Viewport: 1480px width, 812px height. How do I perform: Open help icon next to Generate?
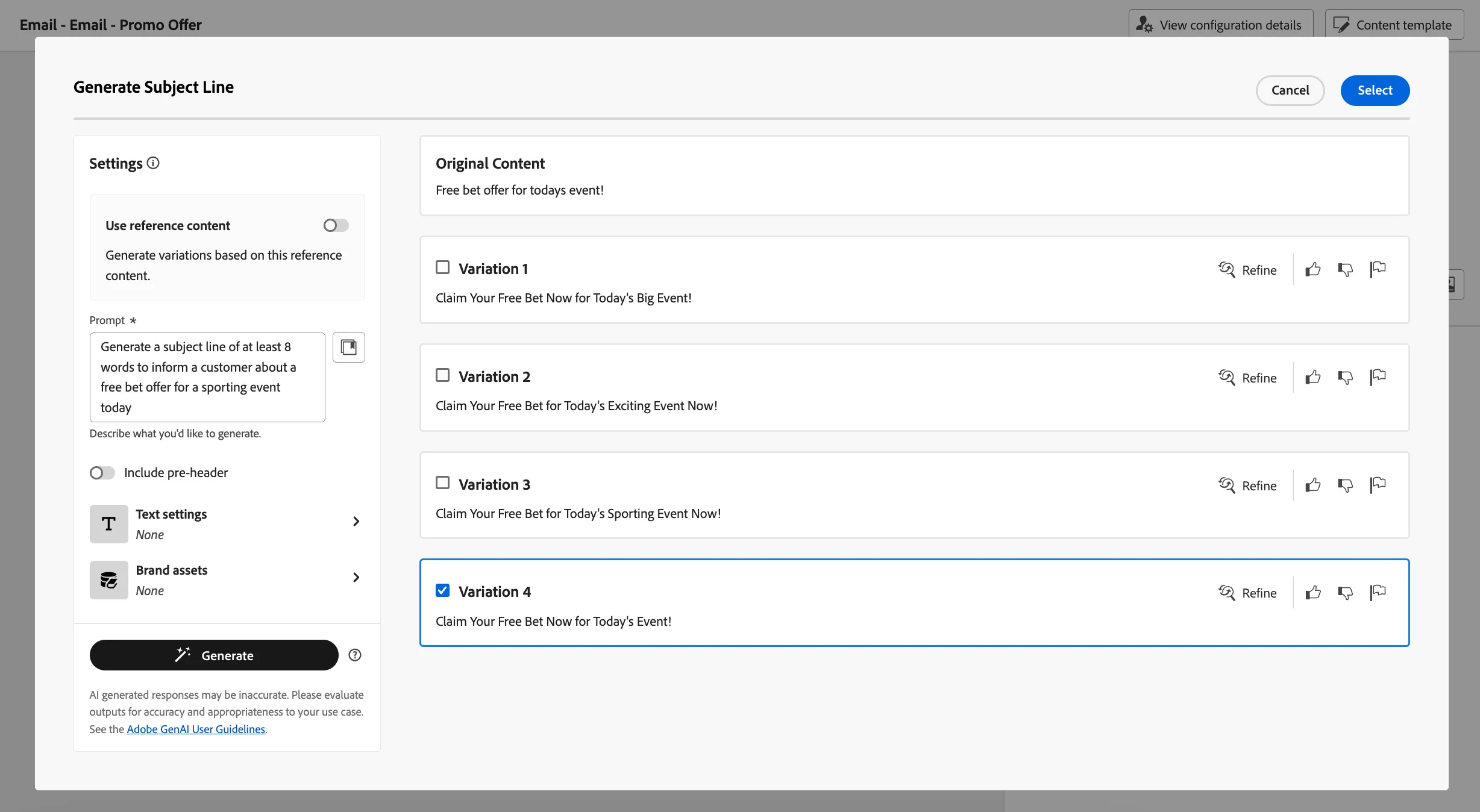355,655
